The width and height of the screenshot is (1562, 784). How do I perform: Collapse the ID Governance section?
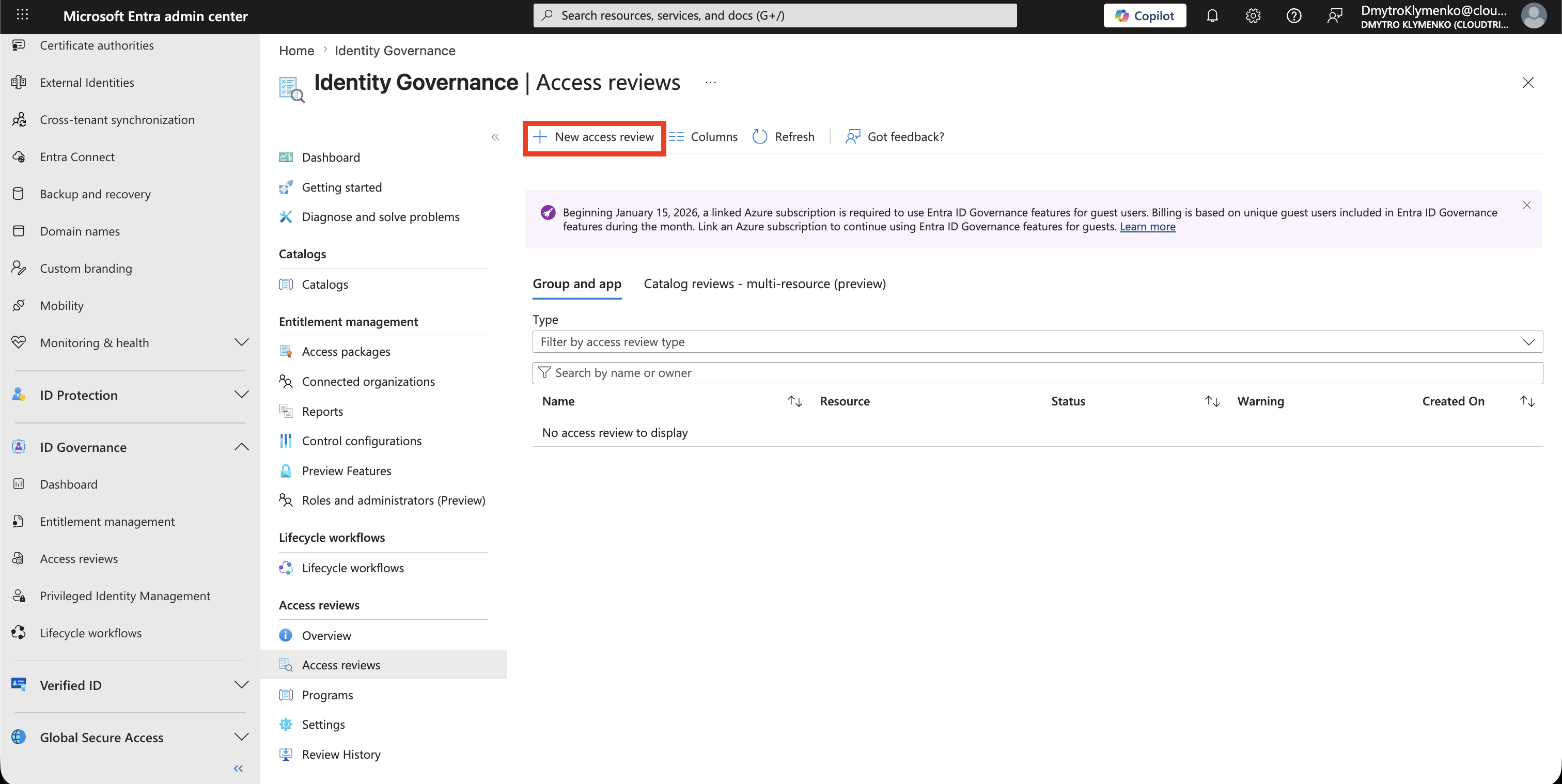(x=241, y=447)
